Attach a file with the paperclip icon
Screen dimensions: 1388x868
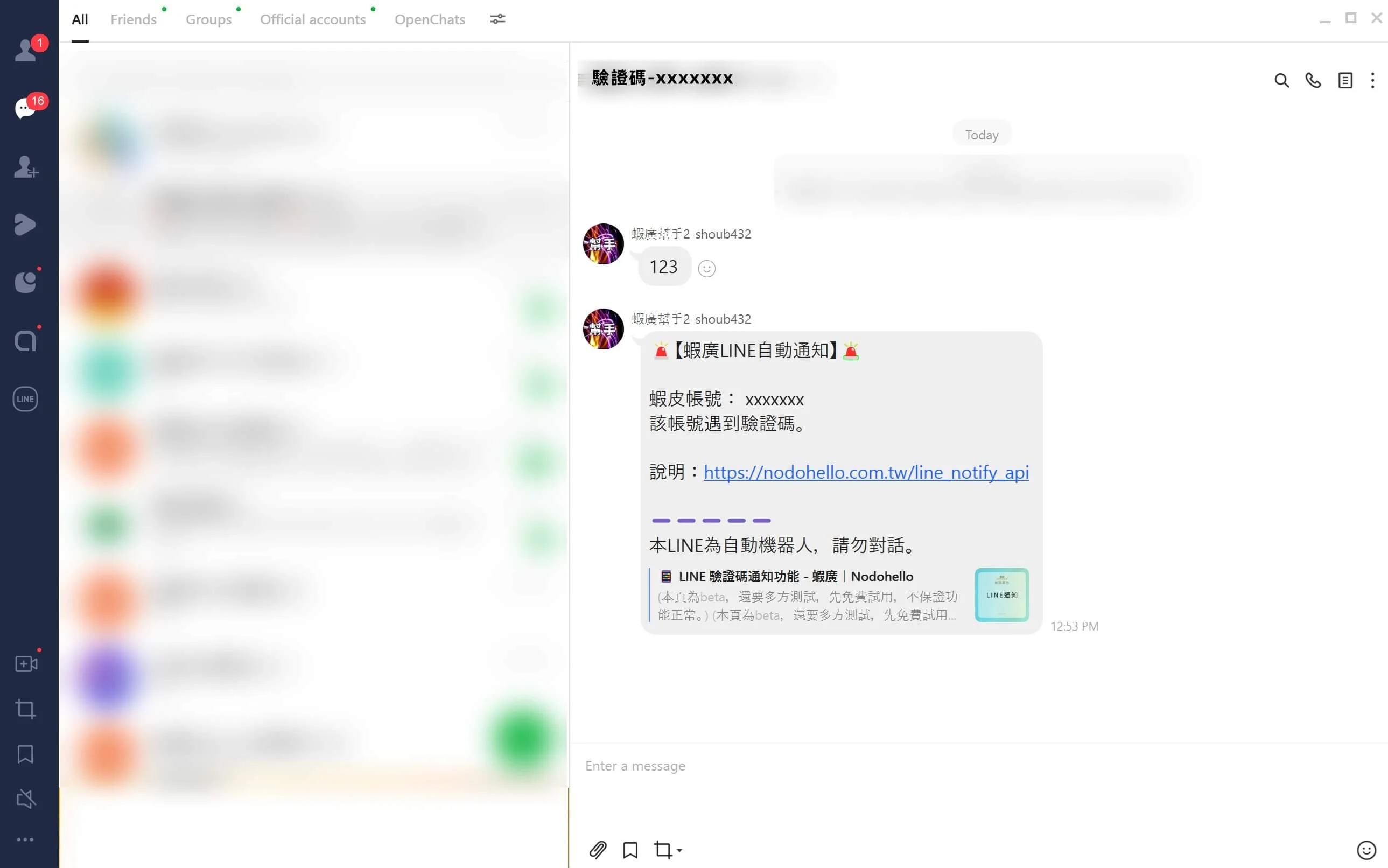(598, 850)
